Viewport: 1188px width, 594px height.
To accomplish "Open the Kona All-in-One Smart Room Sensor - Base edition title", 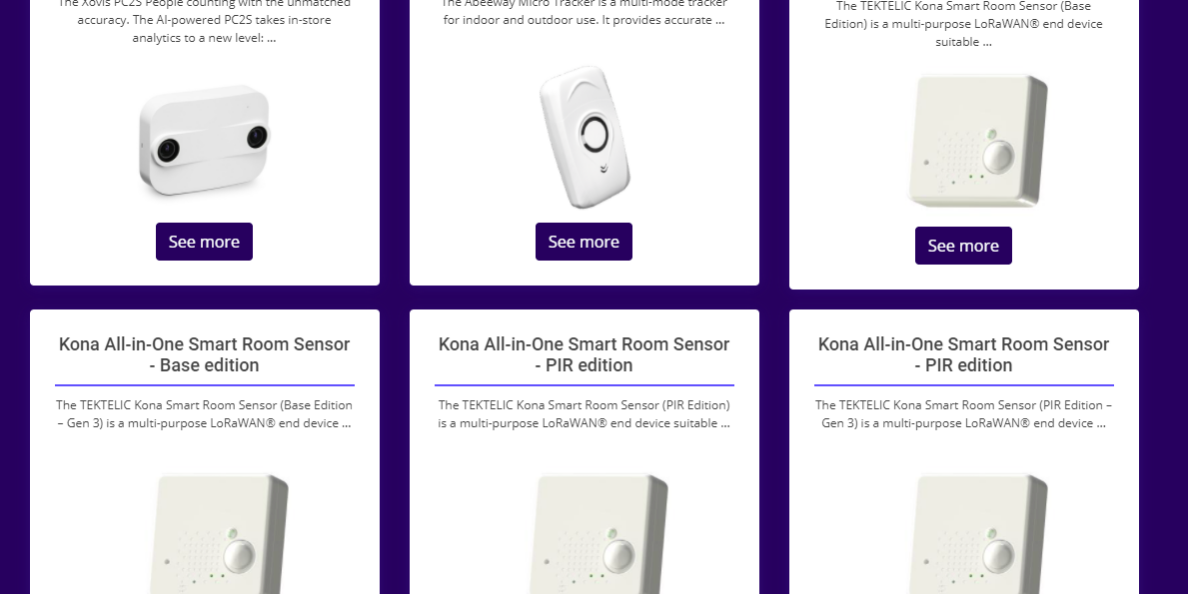I will point(204,355).
